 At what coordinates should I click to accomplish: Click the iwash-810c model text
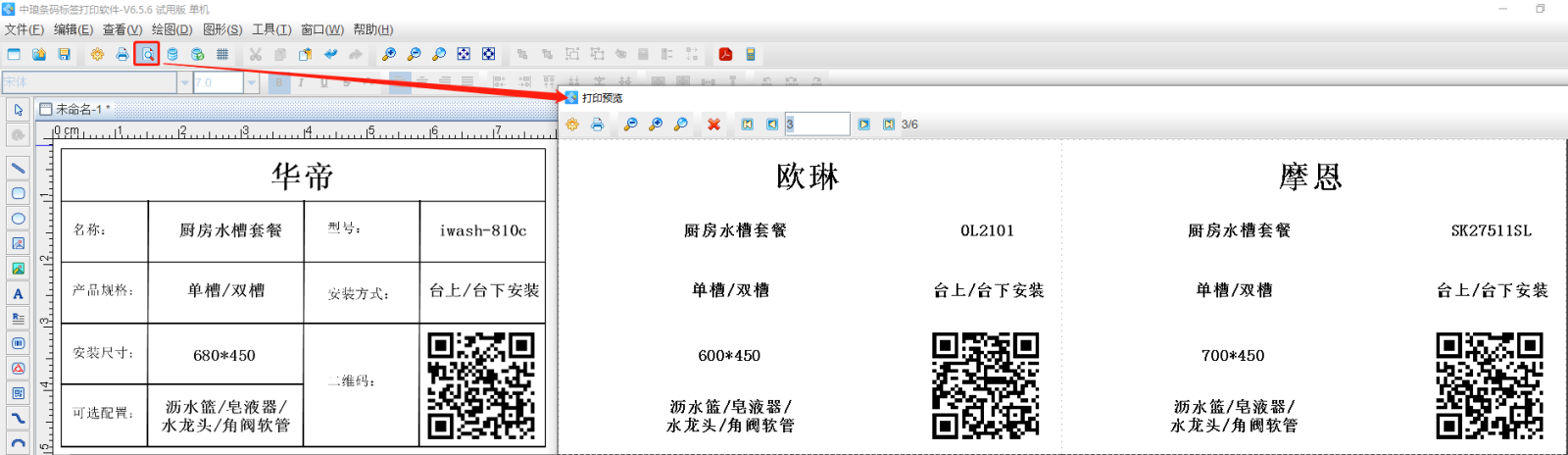point(483,231)
